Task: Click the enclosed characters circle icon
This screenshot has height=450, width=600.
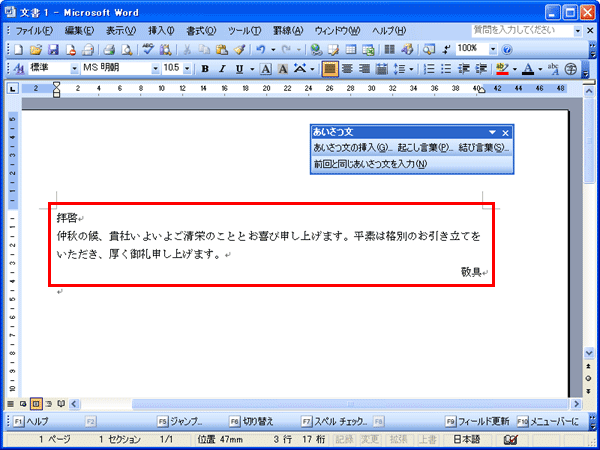Action: click(571, 69)
